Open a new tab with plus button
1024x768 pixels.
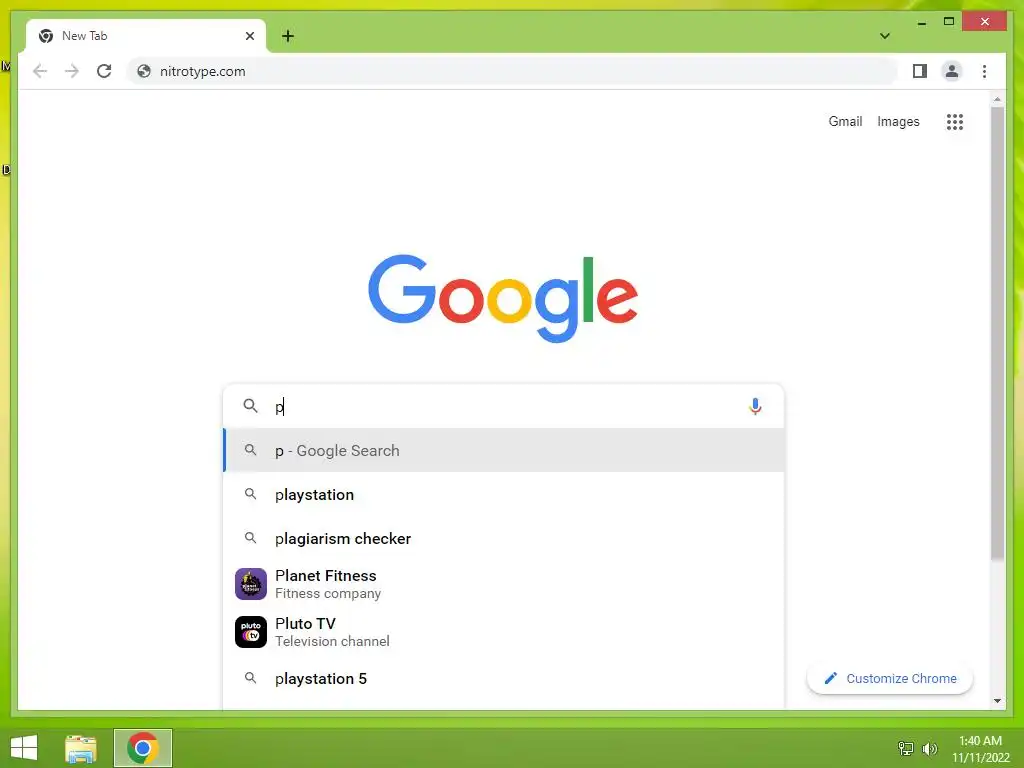[x=288, y=36]
